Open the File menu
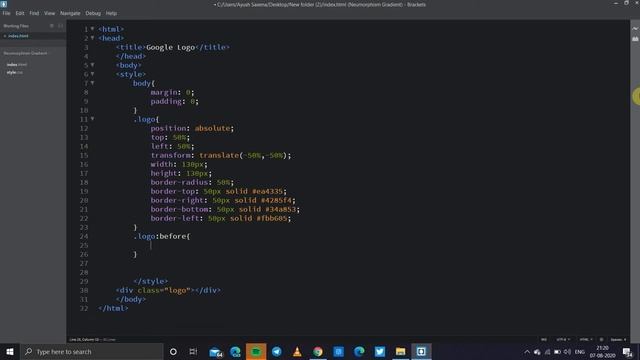Screen dimensions: 640x360 tap(6, 13)
